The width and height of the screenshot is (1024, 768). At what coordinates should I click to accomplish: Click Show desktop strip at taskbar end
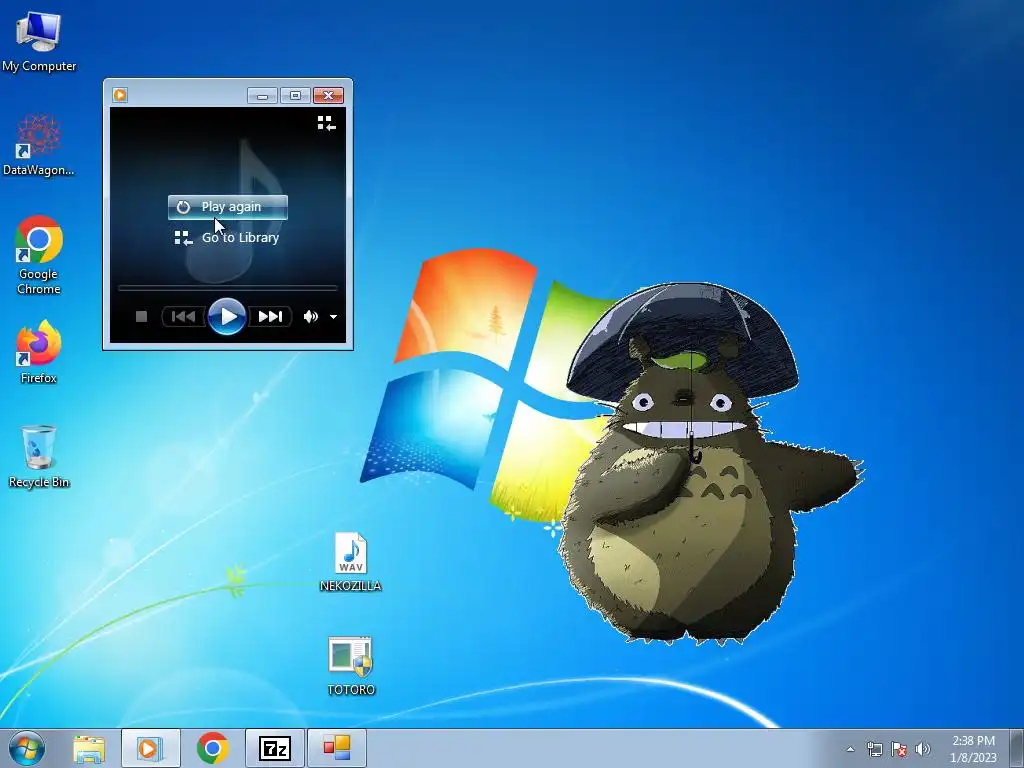pyautogui.click(x=1016, y=748)
